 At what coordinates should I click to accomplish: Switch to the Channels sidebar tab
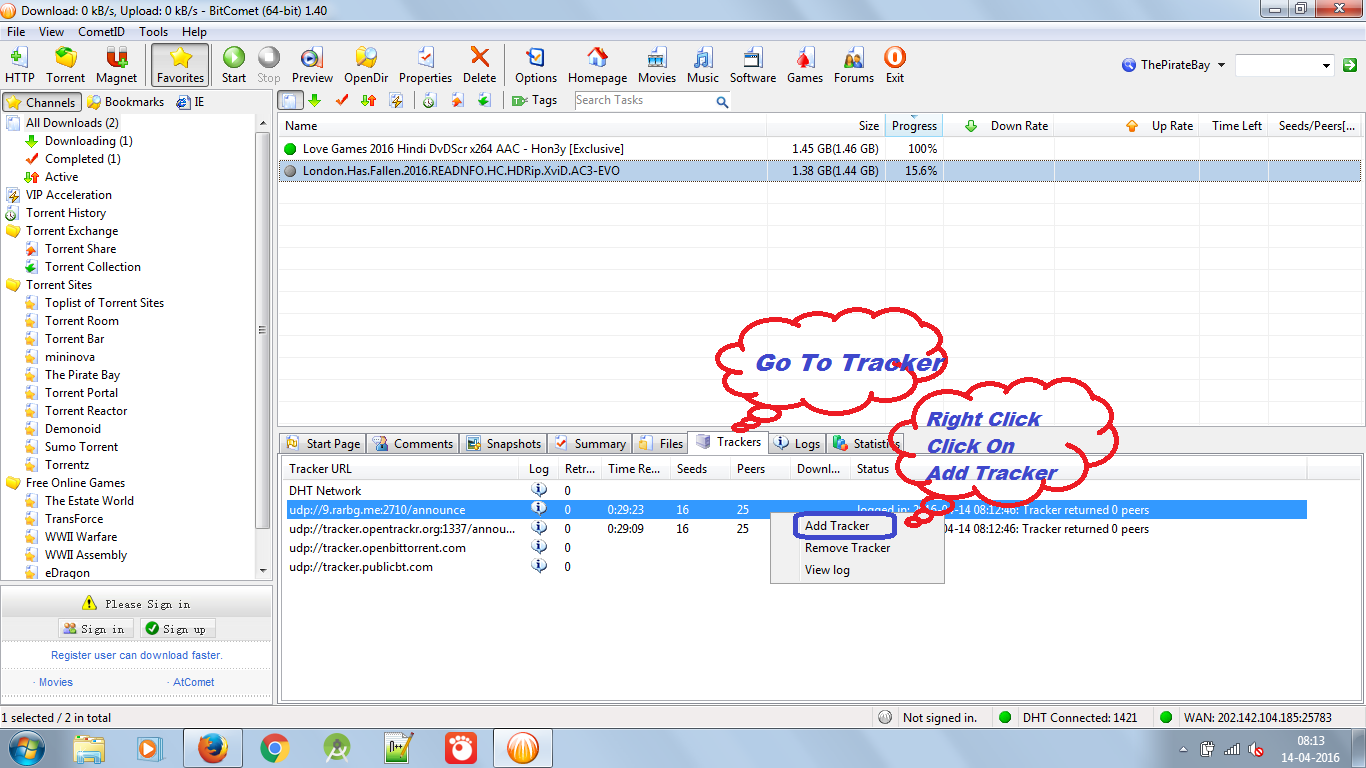41,102
